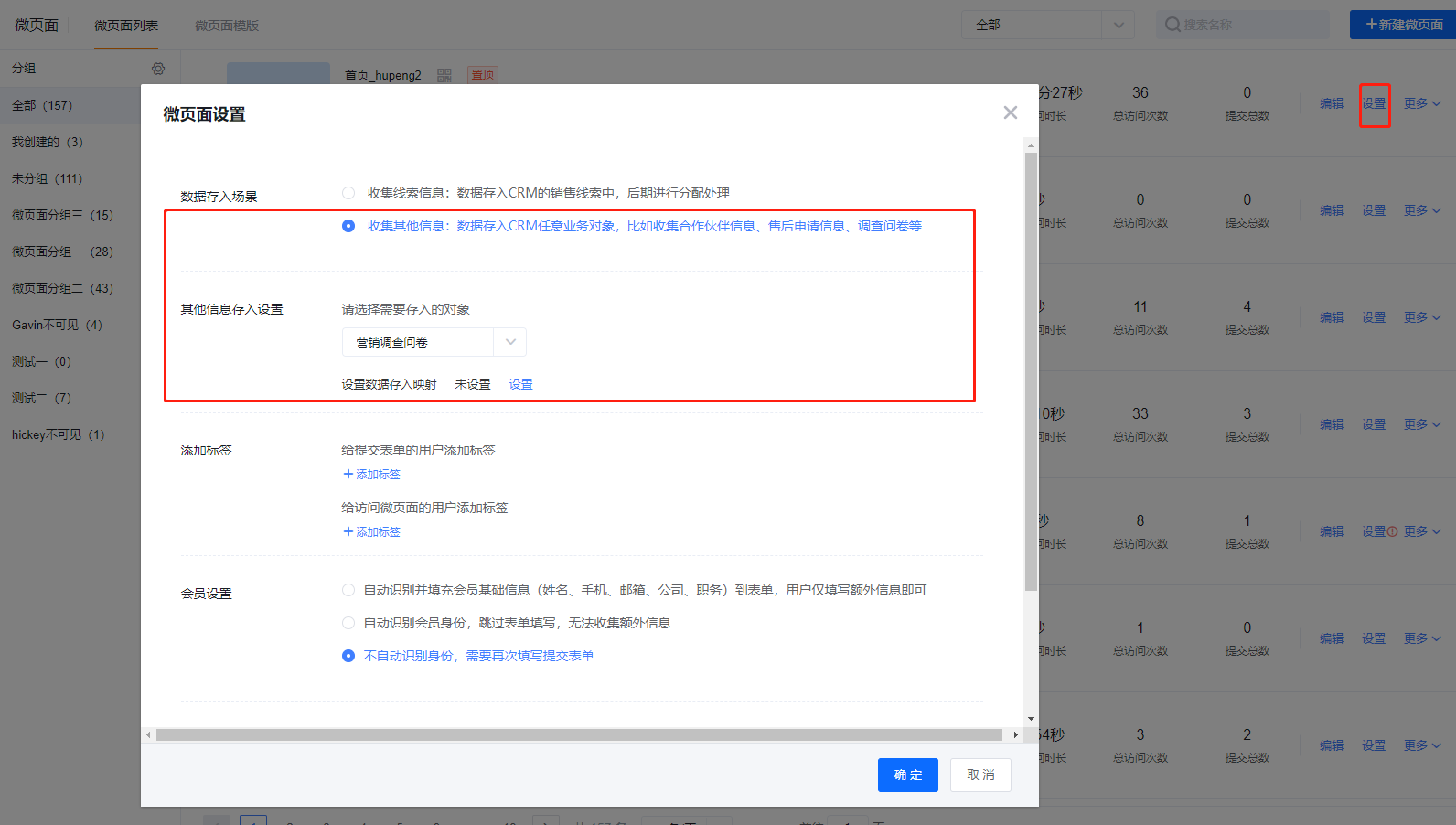Select 不自动识别身份 radio option
The width and height of the screenshot is (1456, 825).
click(x=348, y=656)
